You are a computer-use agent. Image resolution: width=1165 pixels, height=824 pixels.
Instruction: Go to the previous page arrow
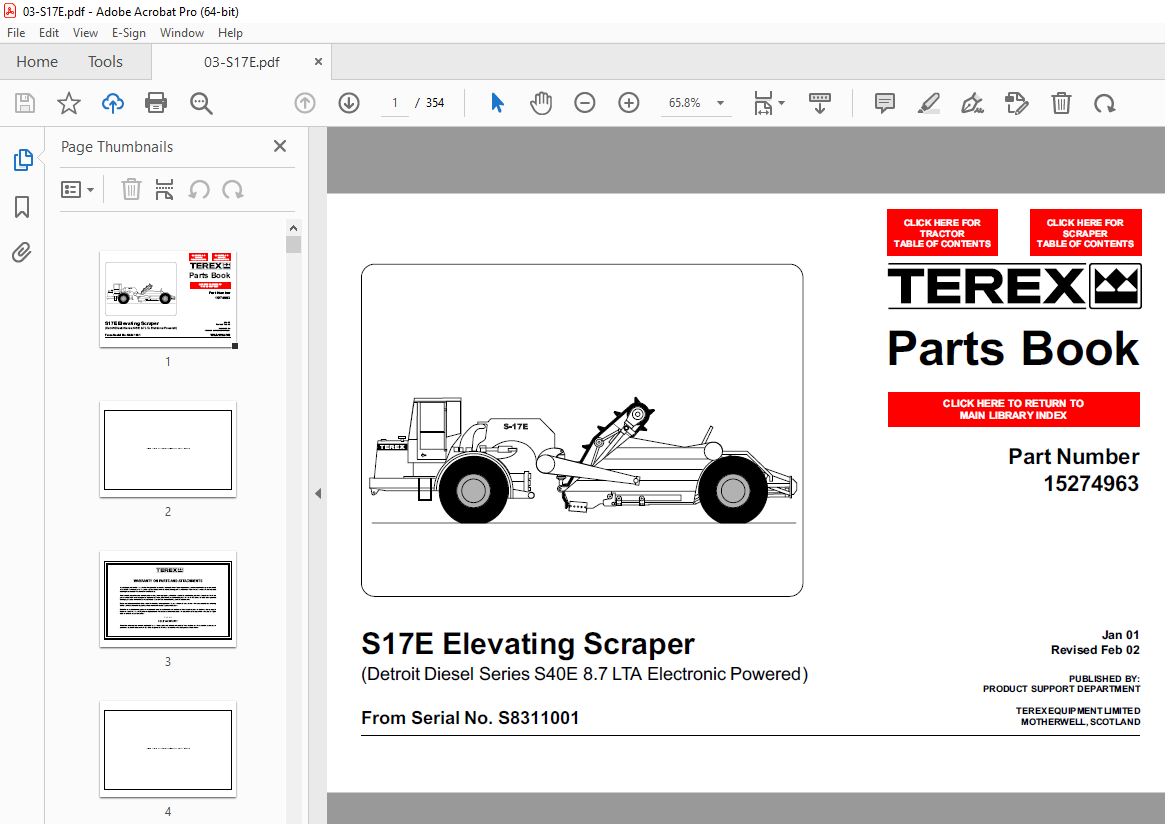point(305,103)
